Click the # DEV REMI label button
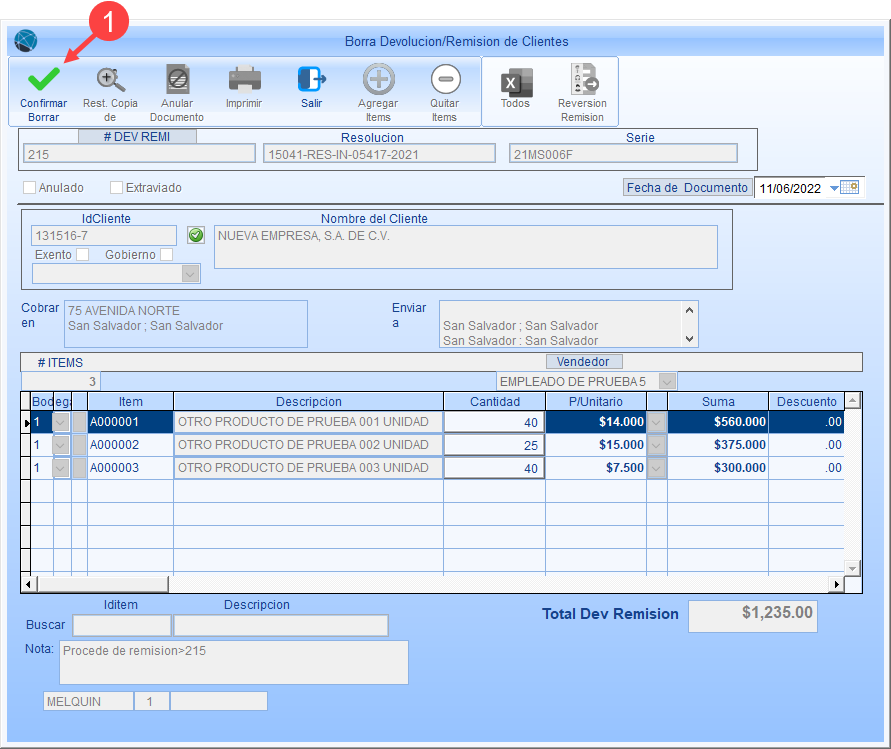This screenshot has width=891, height=749. point(137,136)
